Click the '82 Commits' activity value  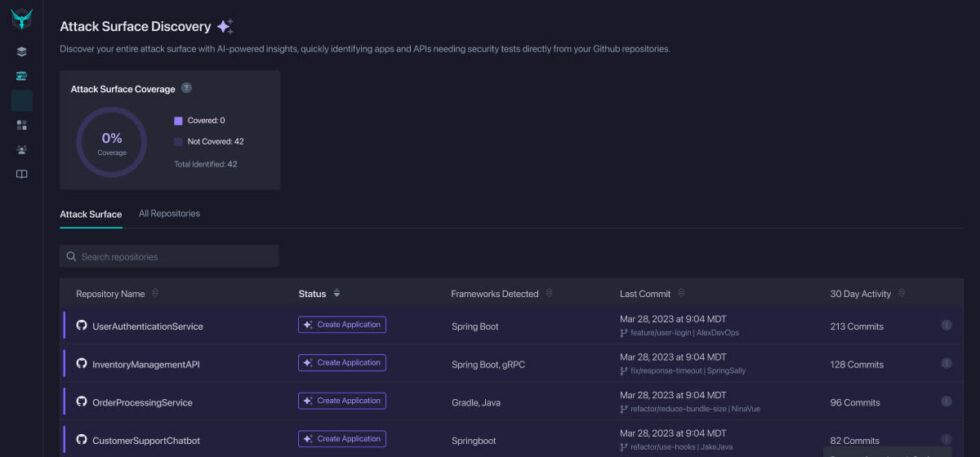coord(854,441)
